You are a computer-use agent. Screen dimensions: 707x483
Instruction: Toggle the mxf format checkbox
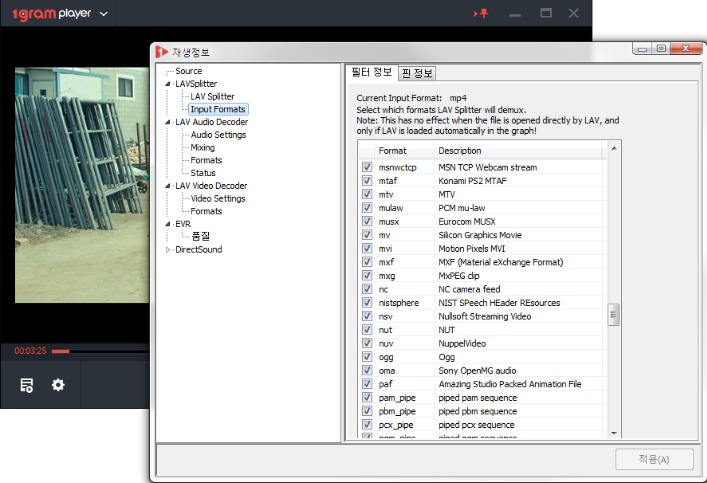[367, 262]
